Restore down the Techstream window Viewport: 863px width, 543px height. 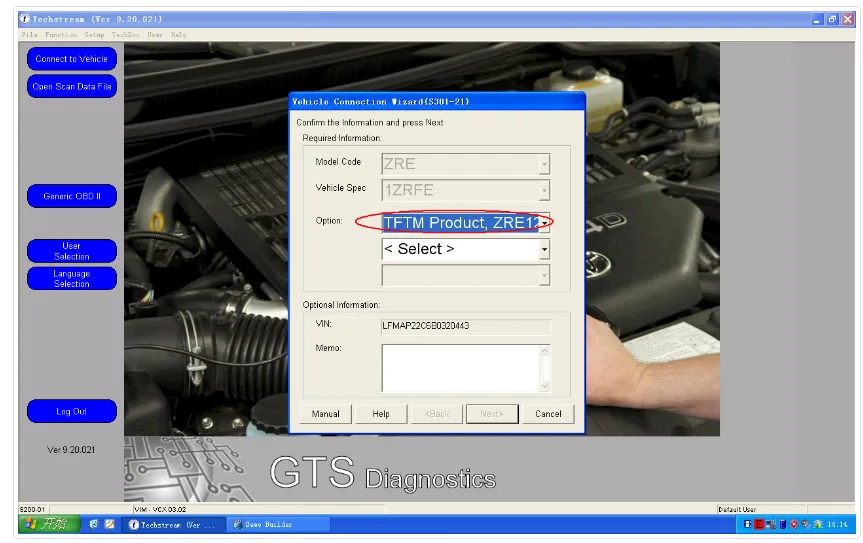pos(833,19)
